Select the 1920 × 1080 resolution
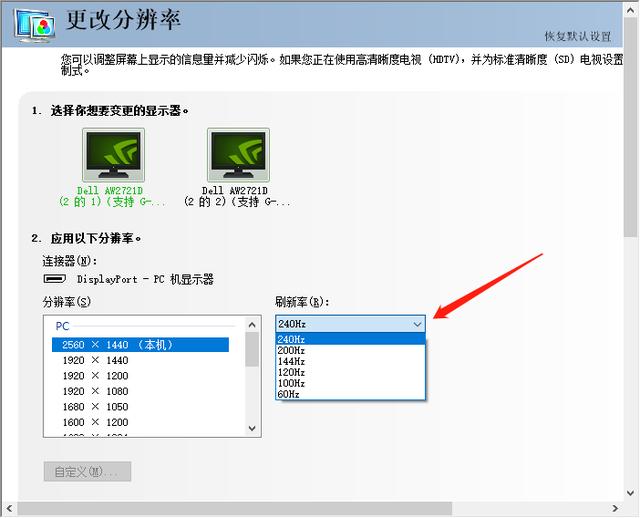The height and width of the screenshot is (518, 640). (x=140, y=391)
